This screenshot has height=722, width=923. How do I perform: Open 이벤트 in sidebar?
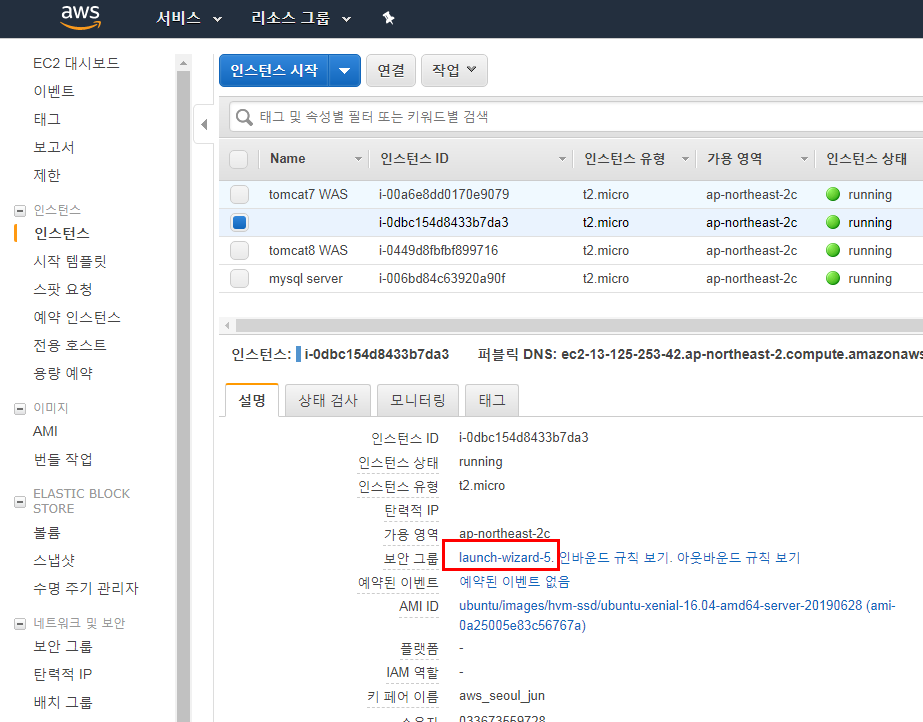click(54, 91)
